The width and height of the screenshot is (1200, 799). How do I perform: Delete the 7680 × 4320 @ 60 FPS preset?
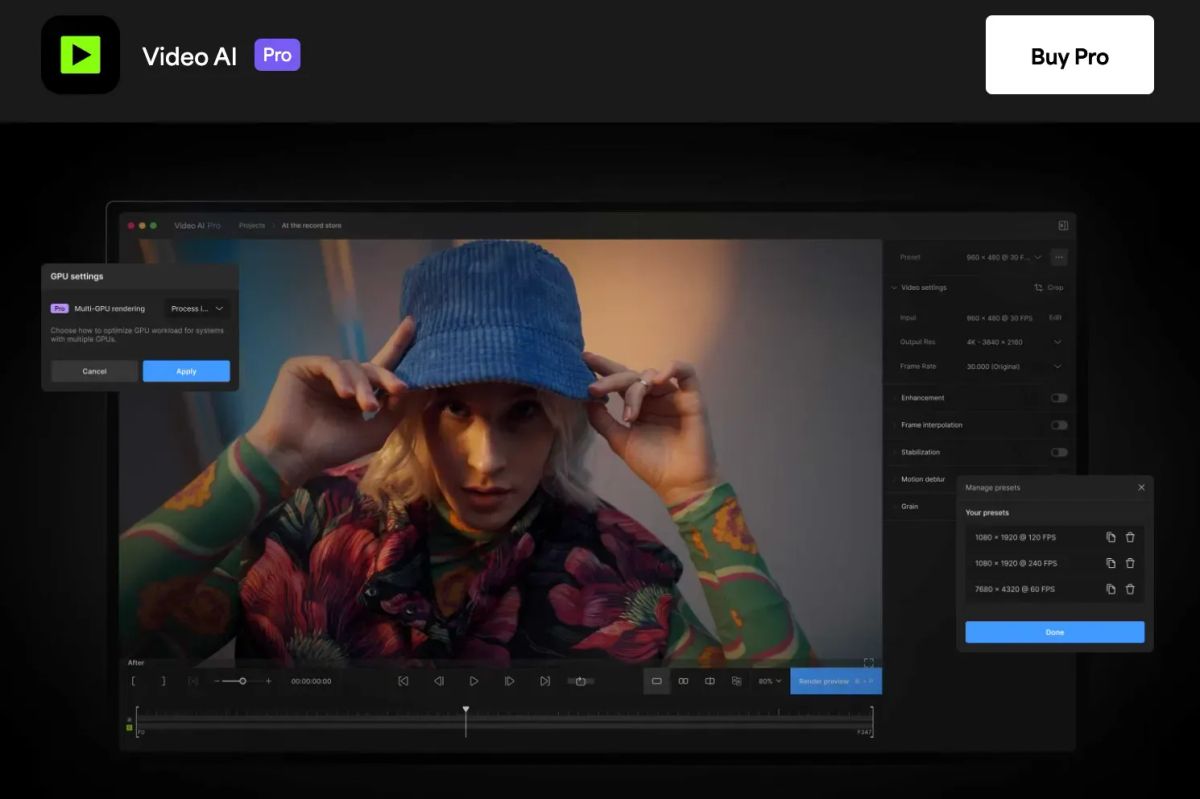[1130, 589]
